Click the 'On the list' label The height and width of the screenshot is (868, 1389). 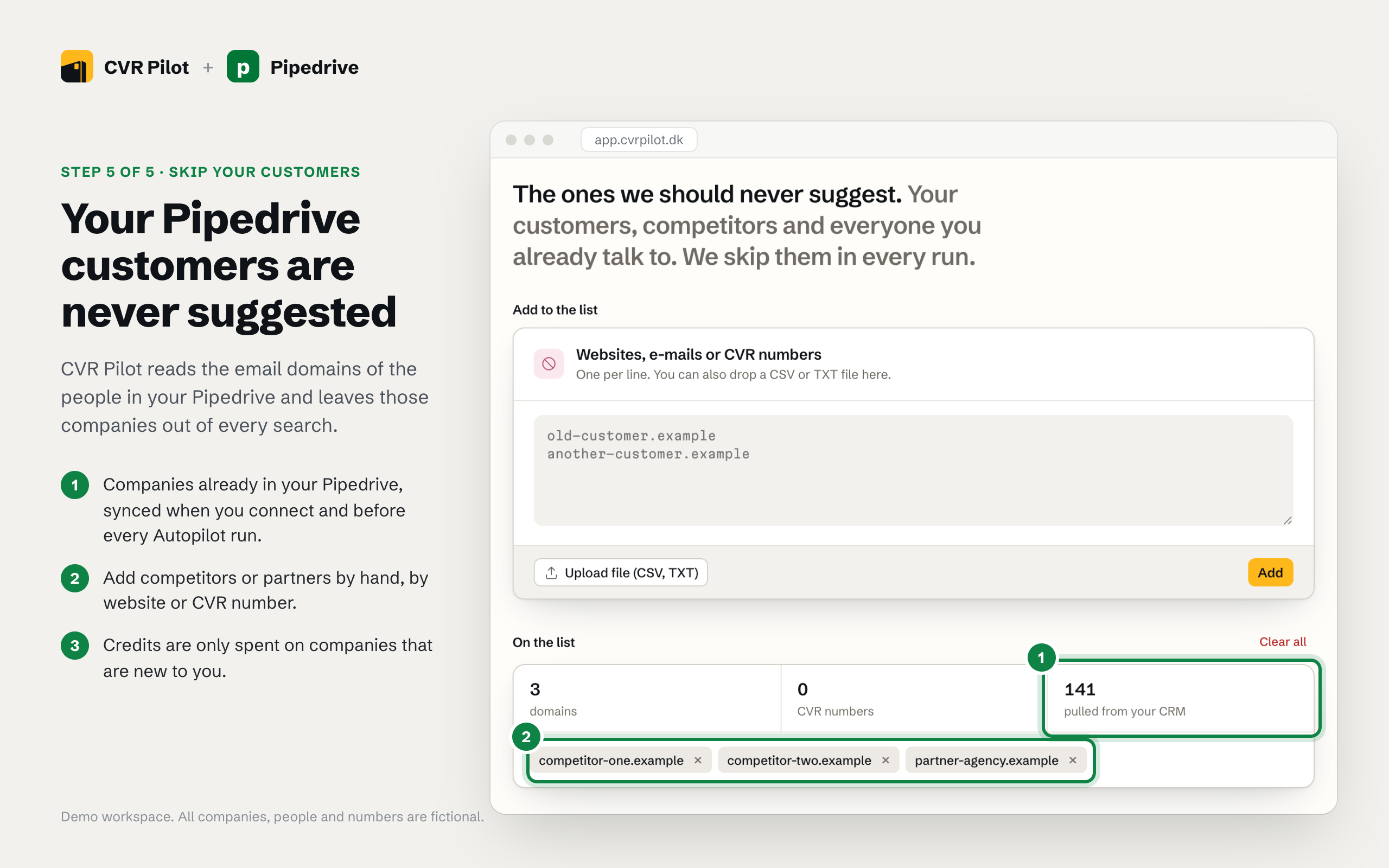[x=544, y=642]
